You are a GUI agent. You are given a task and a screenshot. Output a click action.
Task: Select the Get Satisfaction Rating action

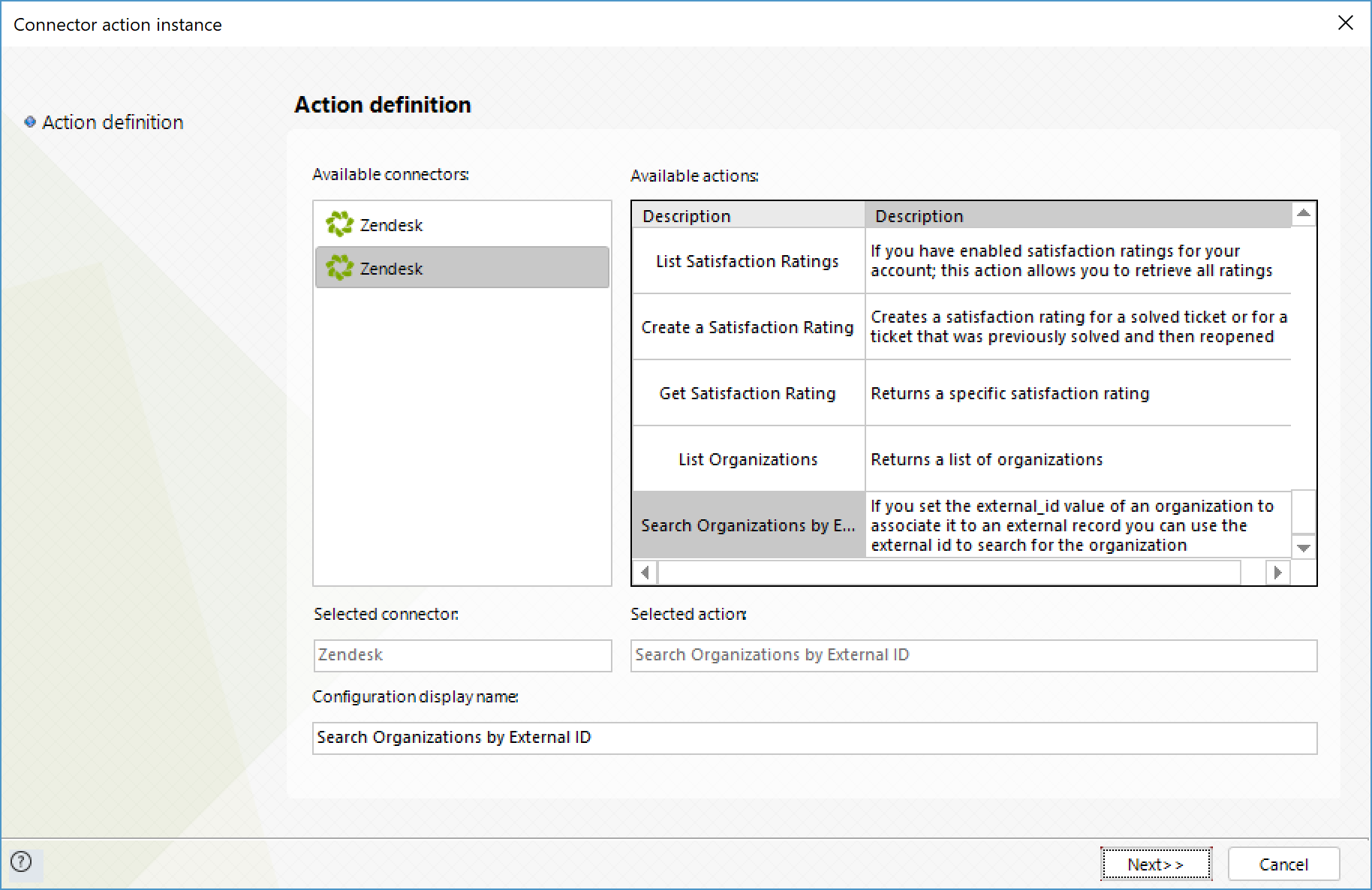click(748, 393)
